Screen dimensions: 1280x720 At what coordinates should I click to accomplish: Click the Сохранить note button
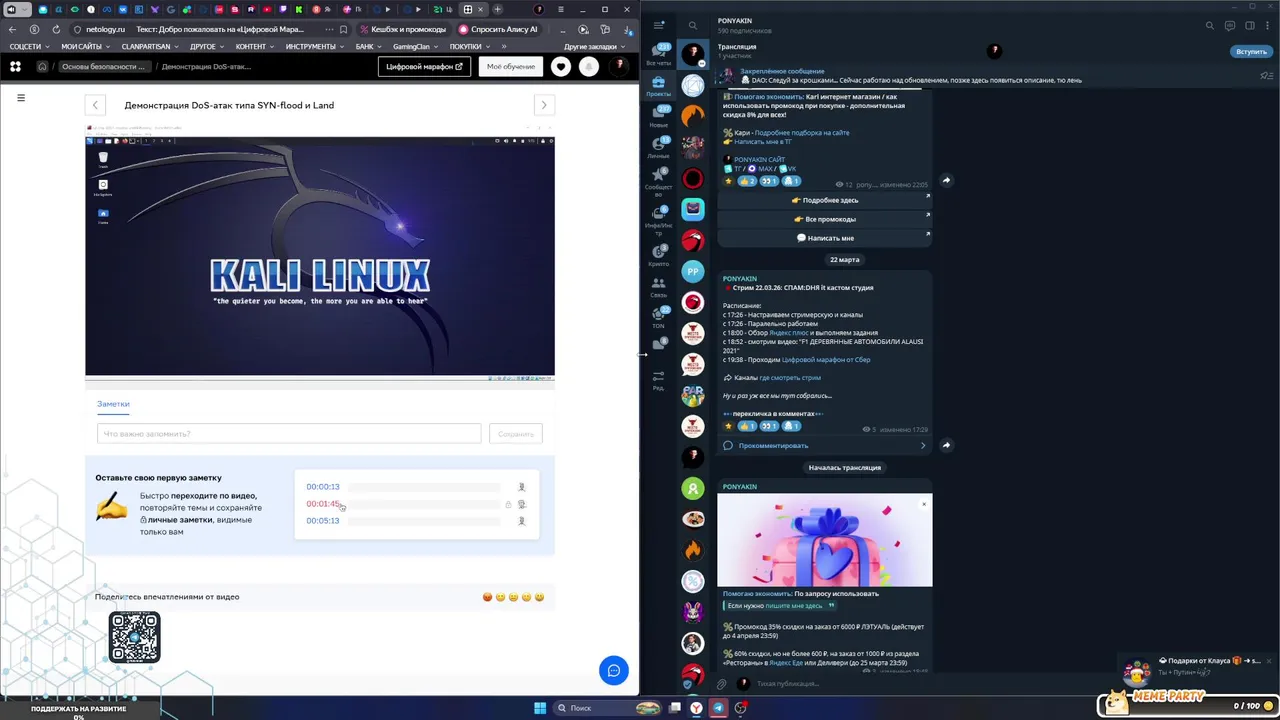pos(516,434)
